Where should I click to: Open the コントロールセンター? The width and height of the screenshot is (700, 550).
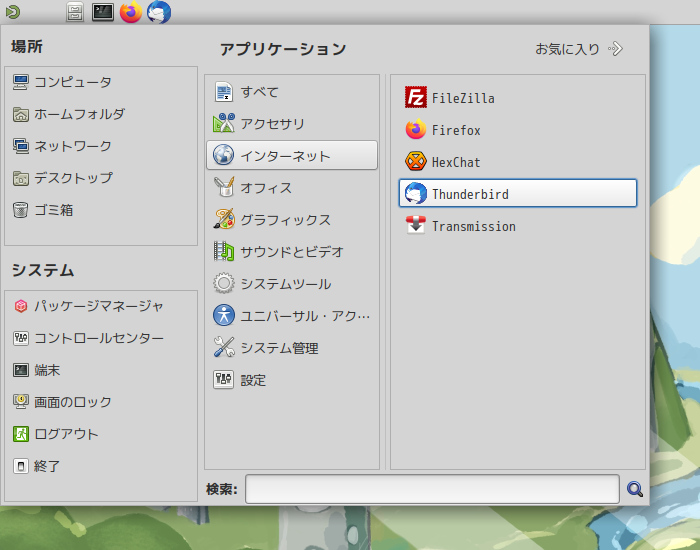(x=101, y=338)
